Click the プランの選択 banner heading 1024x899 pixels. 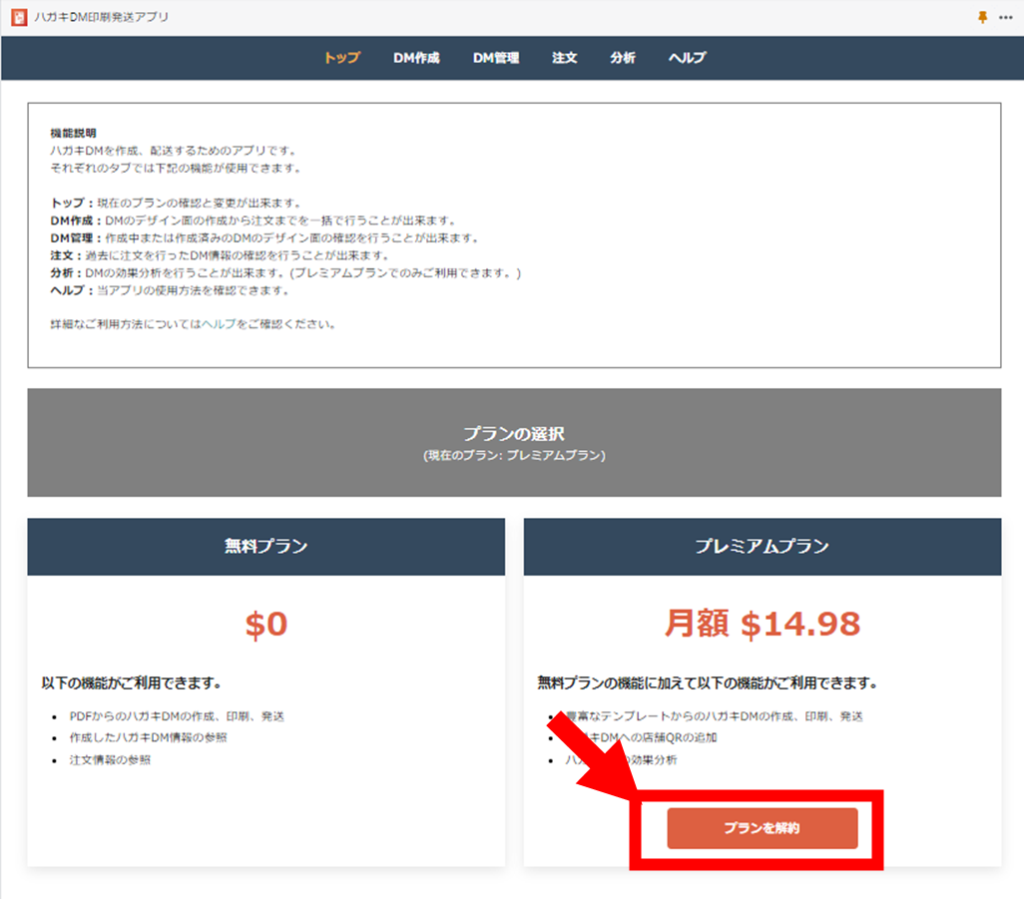(x=514, y=434)
